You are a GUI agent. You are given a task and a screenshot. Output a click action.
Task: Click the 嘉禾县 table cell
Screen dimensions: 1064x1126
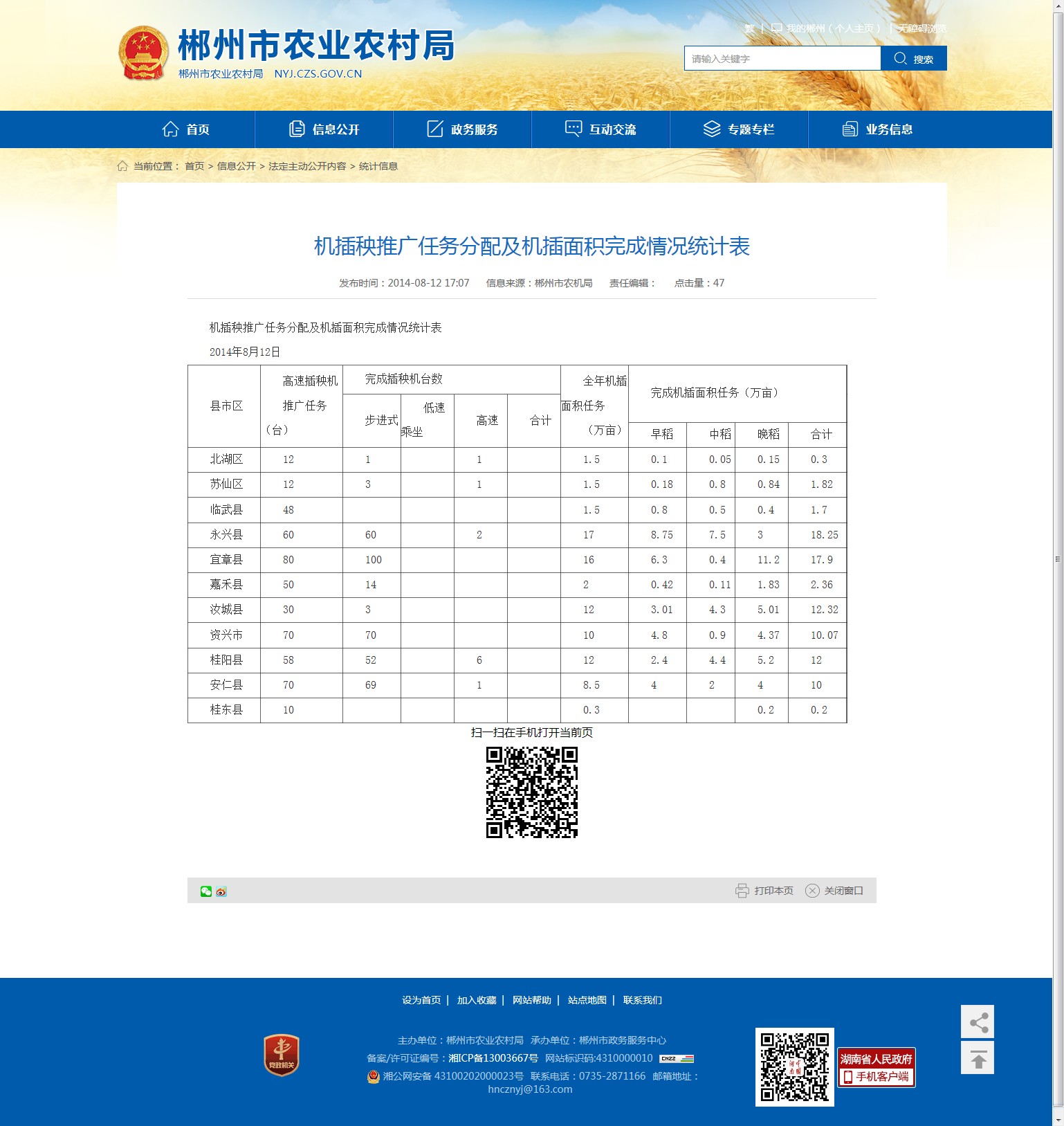pos(224,585)
